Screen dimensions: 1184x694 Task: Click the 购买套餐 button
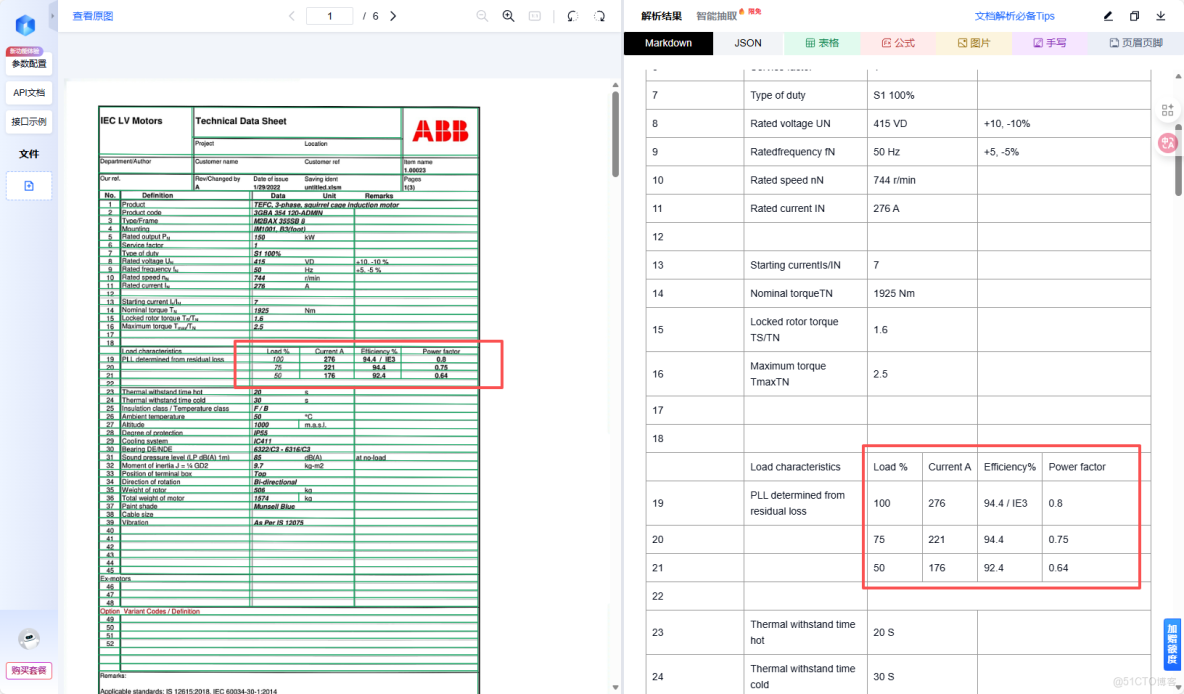28,670
